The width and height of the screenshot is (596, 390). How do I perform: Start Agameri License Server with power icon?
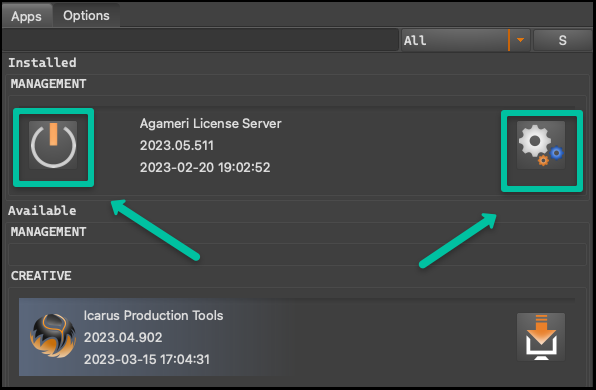53,145
